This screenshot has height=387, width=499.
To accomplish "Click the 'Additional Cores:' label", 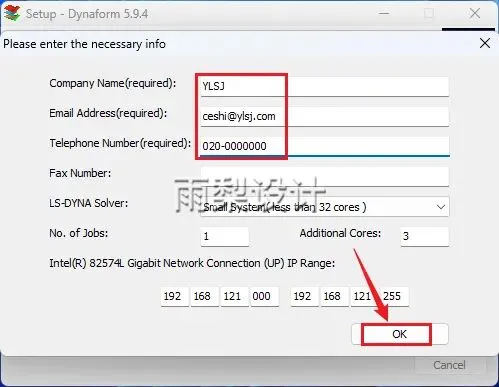I will click(x=340, y=233).
